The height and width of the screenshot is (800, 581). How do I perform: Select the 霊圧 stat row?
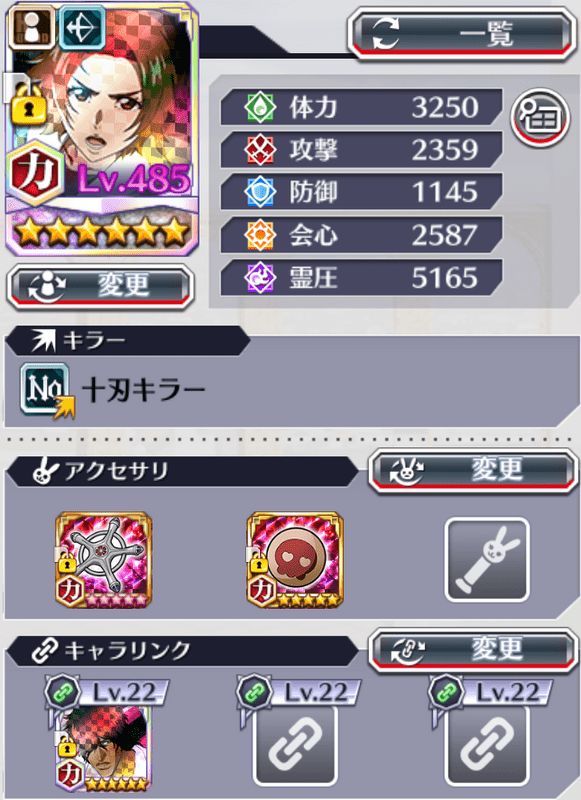(361, 278)
